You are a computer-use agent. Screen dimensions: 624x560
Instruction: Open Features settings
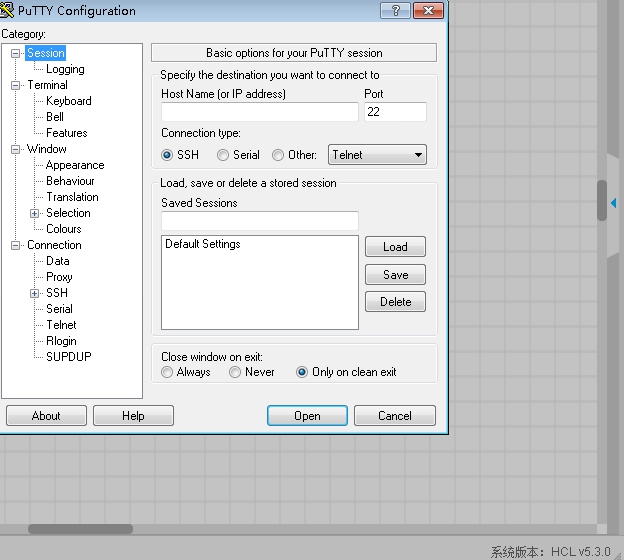coord(67,133)
